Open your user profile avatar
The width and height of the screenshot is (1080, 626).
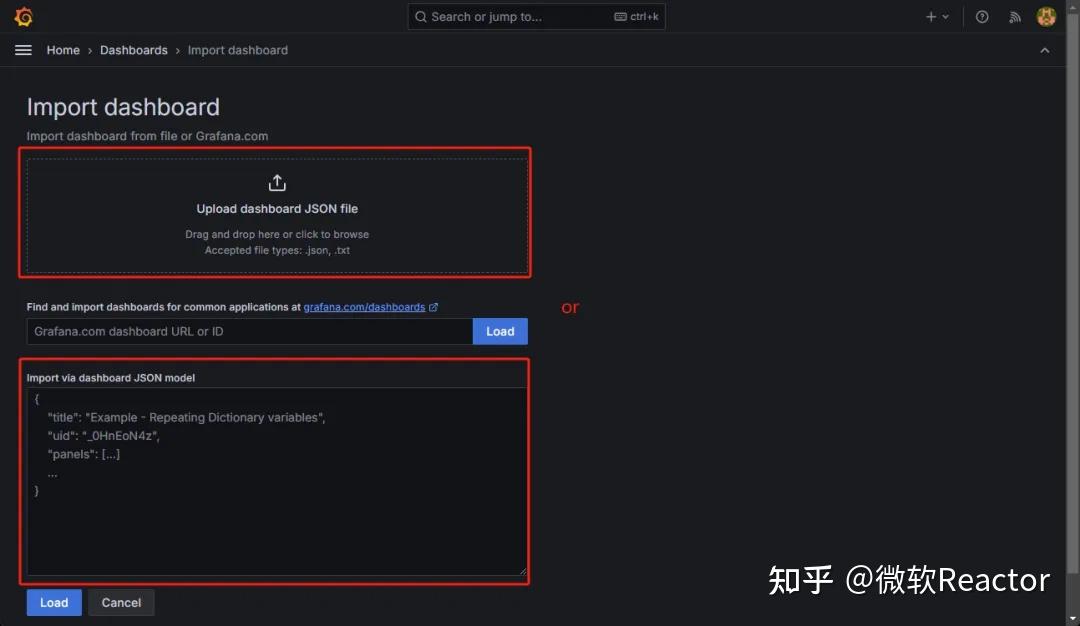tap(1046, 16)
